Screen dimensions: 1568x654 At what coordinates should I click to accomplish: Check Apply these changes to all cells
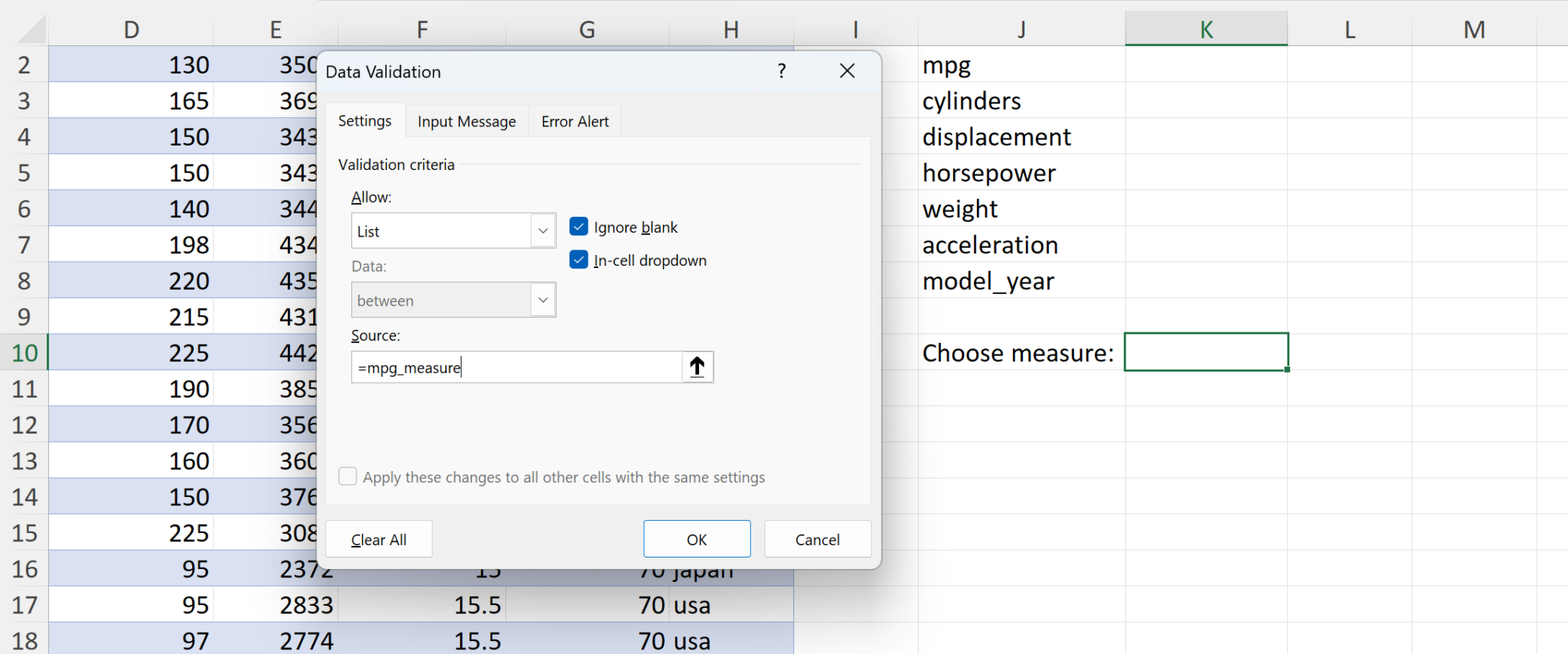click(x=348, y=477)
